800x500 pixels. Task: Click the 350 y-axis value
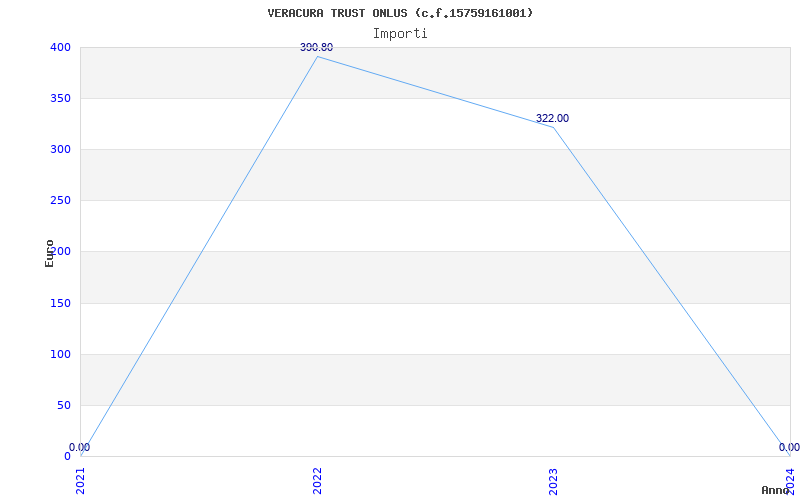[60, 98]
